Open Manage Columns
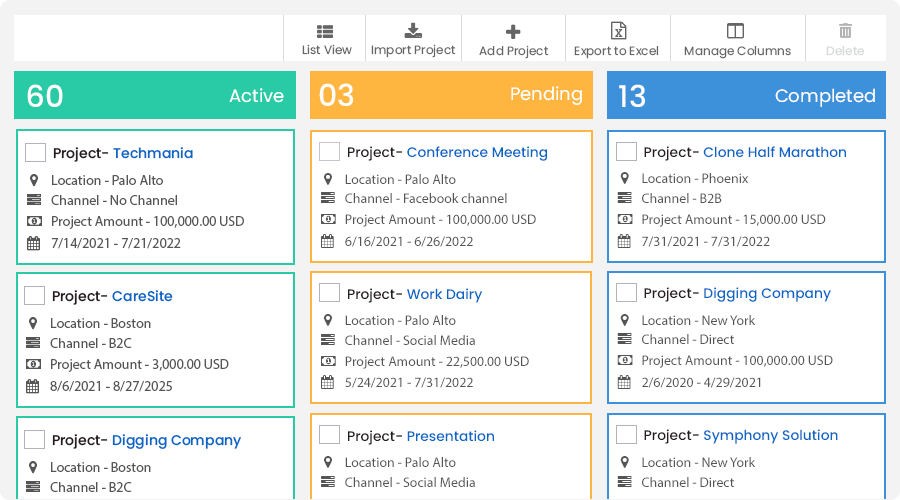The image size is (900, 500). (x=736, y=32)
